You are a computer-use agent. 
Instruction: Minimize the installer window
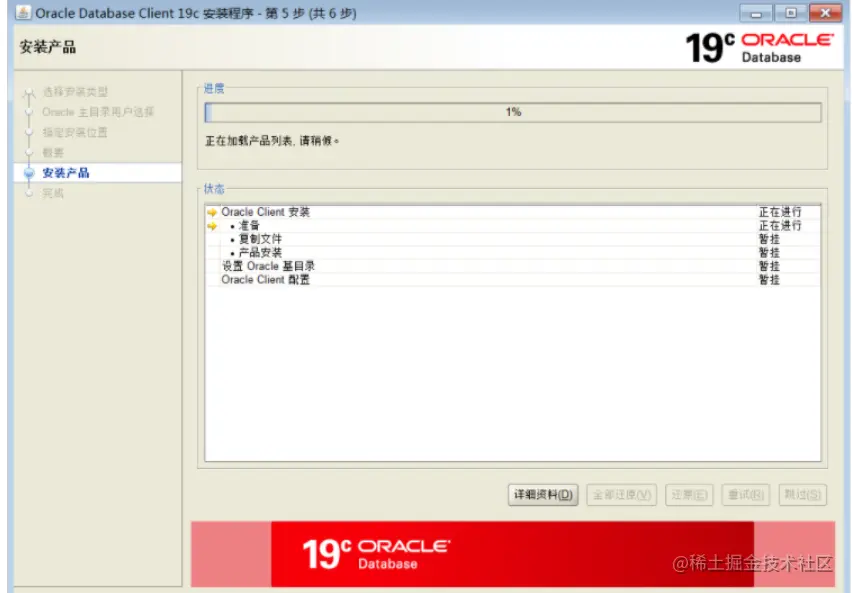tap(756, 13)
